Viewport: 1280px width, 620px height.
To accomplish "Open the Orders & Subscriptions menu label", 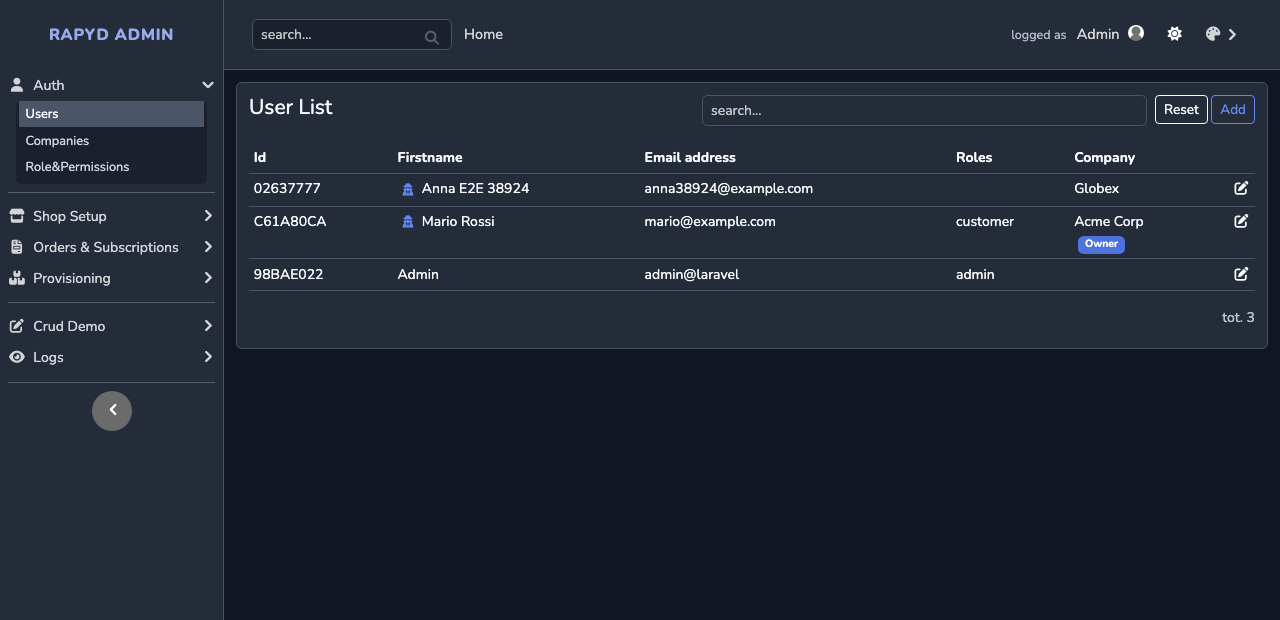I will (106, 247).
